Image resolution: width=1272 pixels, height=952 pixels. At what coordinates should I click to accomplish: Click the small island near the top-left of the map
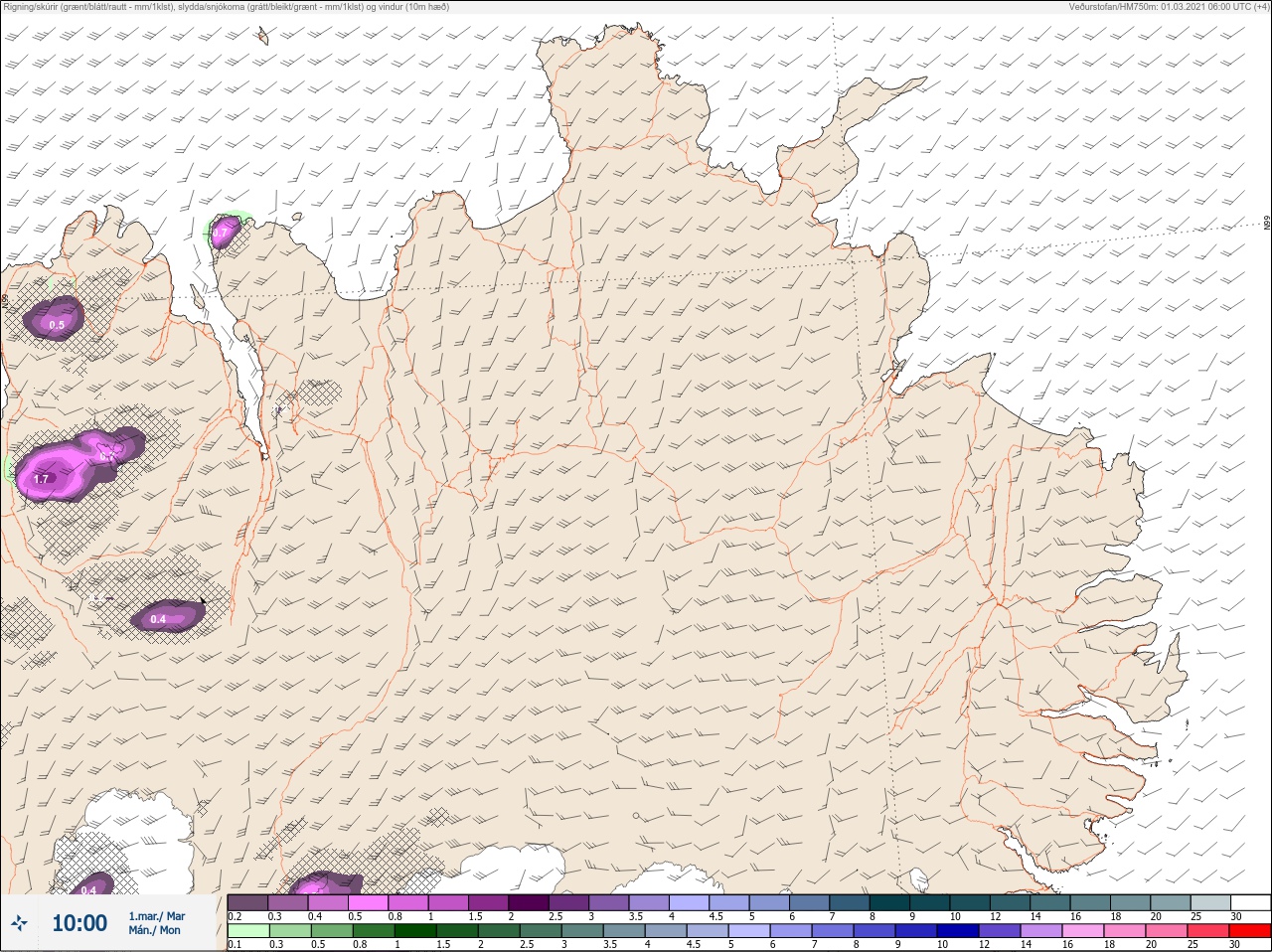click(262, 37)
